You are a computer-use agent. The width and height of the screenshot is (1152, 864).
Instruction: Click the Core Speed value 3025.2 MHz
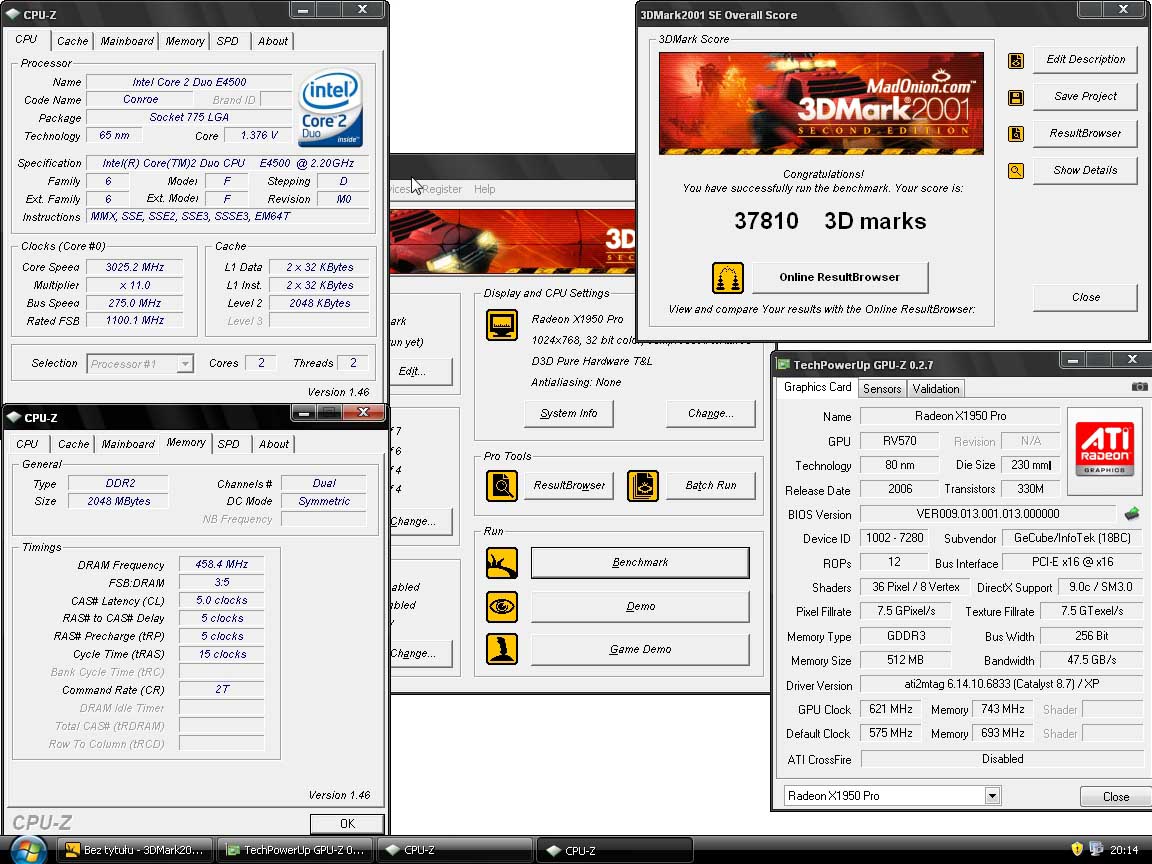coord(134,267)
